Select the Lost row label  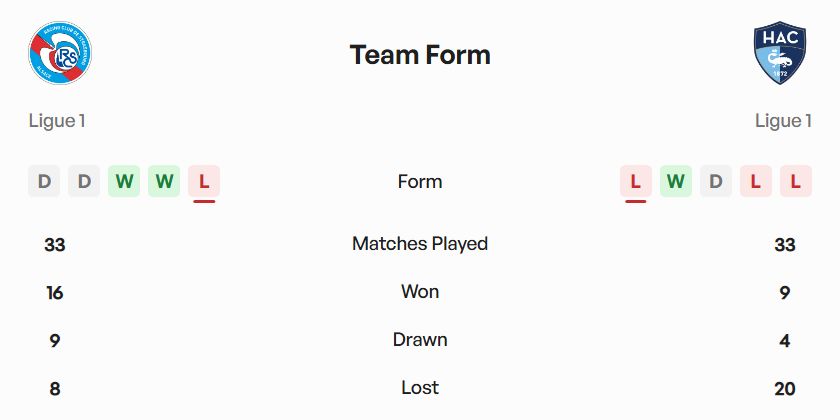[x=420, y=388]
